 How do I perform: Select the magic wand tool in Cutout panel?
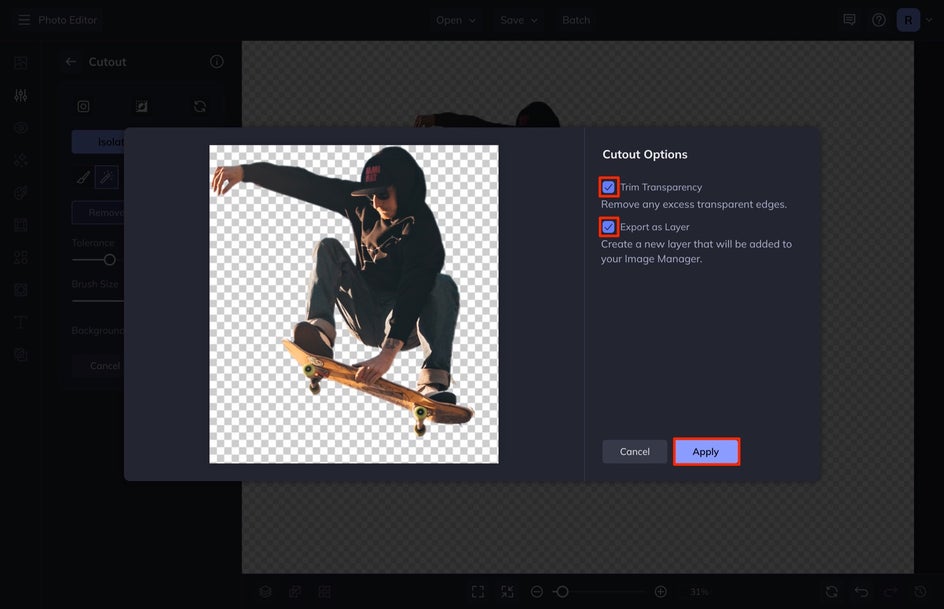[107, 177]
